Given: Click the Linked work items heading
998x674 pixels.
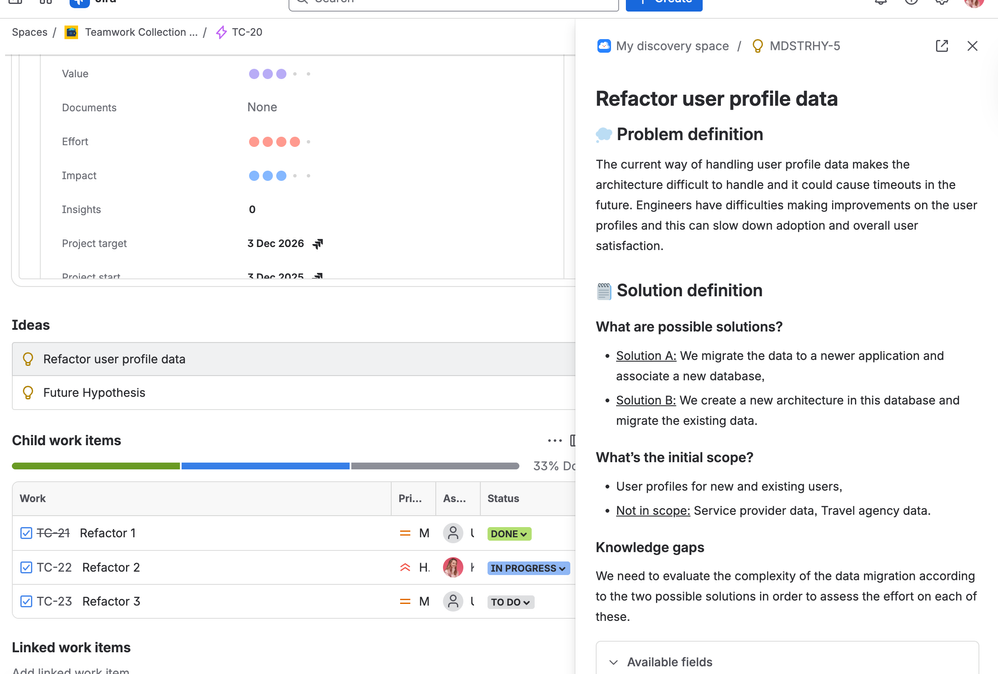Looking at the screenshot, I should 71,647.
